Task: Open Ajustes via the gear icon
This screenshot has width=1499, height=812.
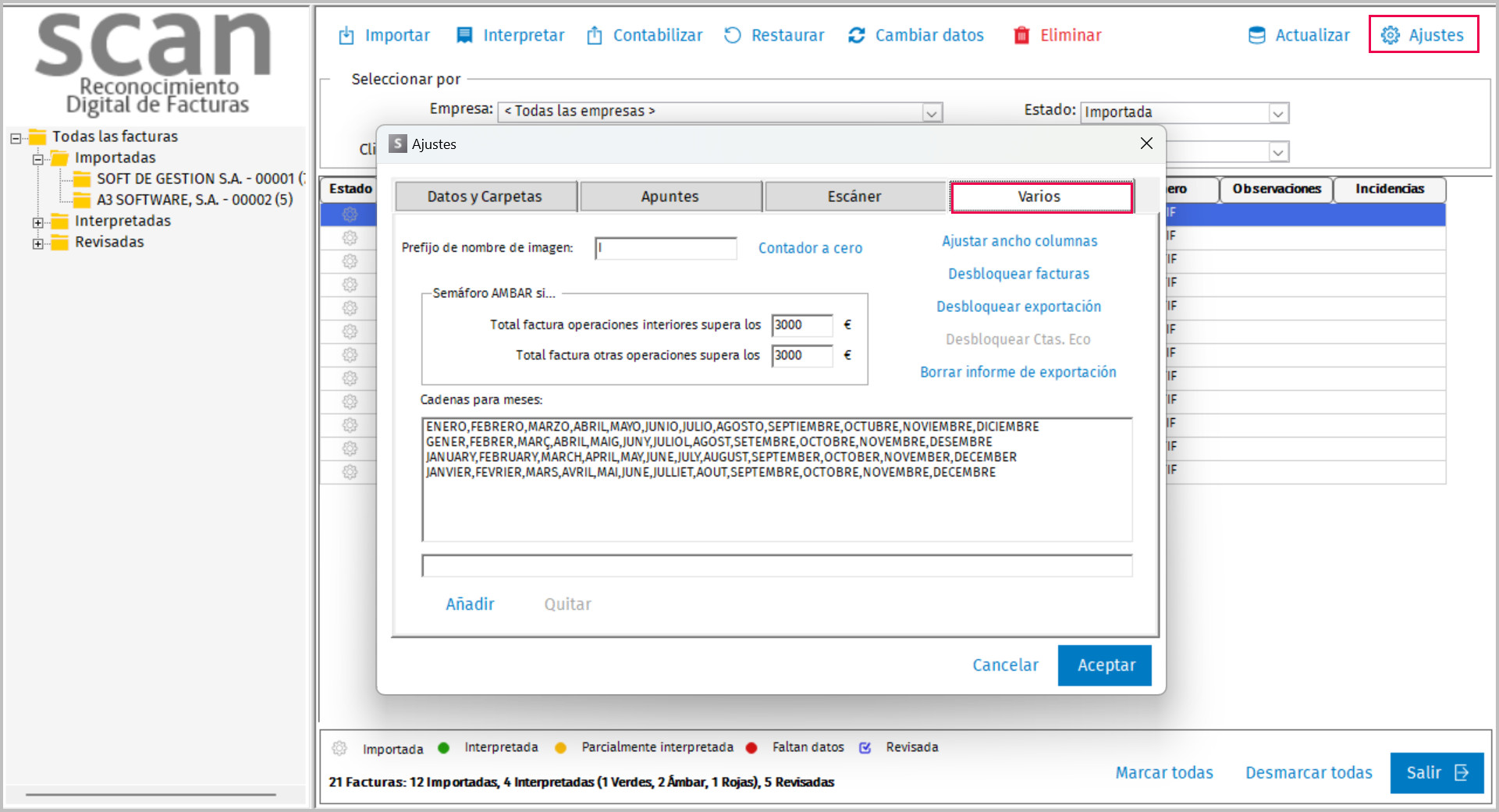Action: pyautogui.click(x=1391, y=35)
